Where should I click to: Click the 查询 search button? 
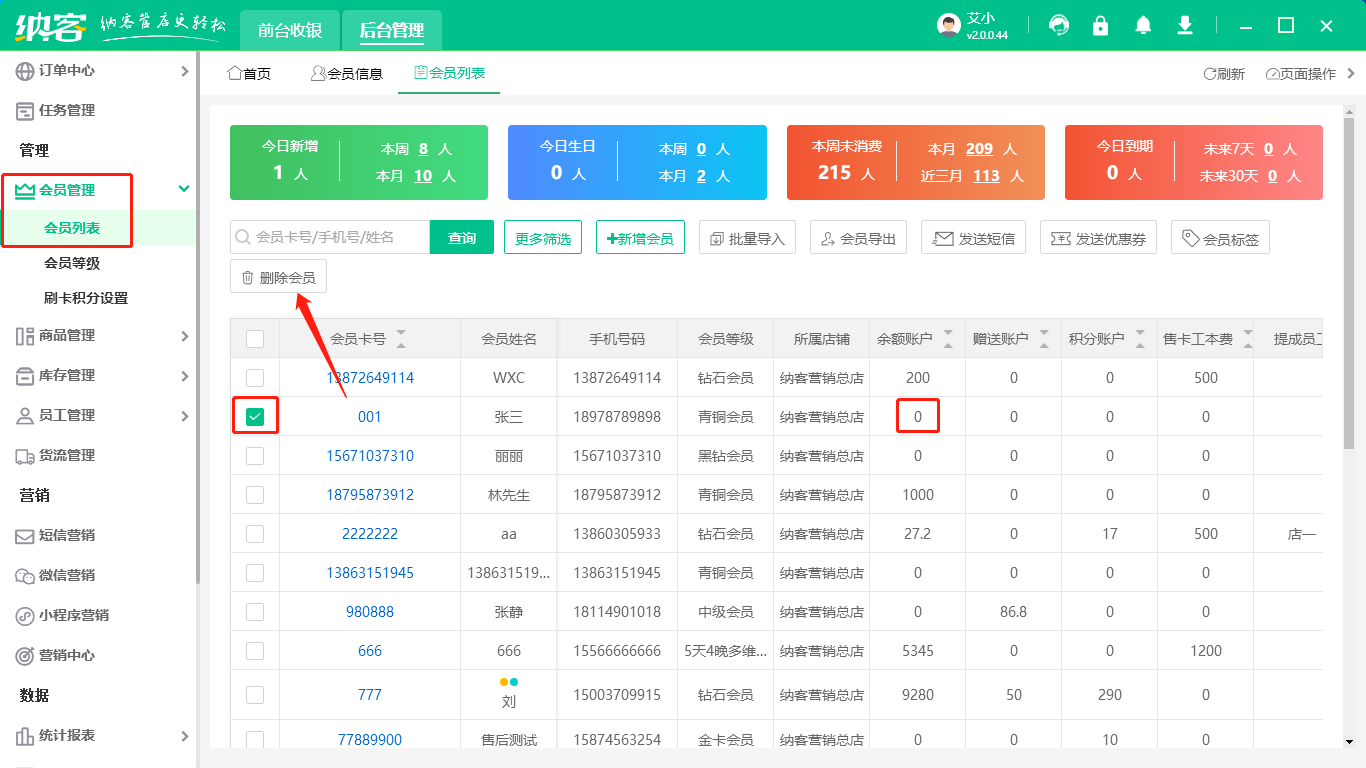coord(461,238)
